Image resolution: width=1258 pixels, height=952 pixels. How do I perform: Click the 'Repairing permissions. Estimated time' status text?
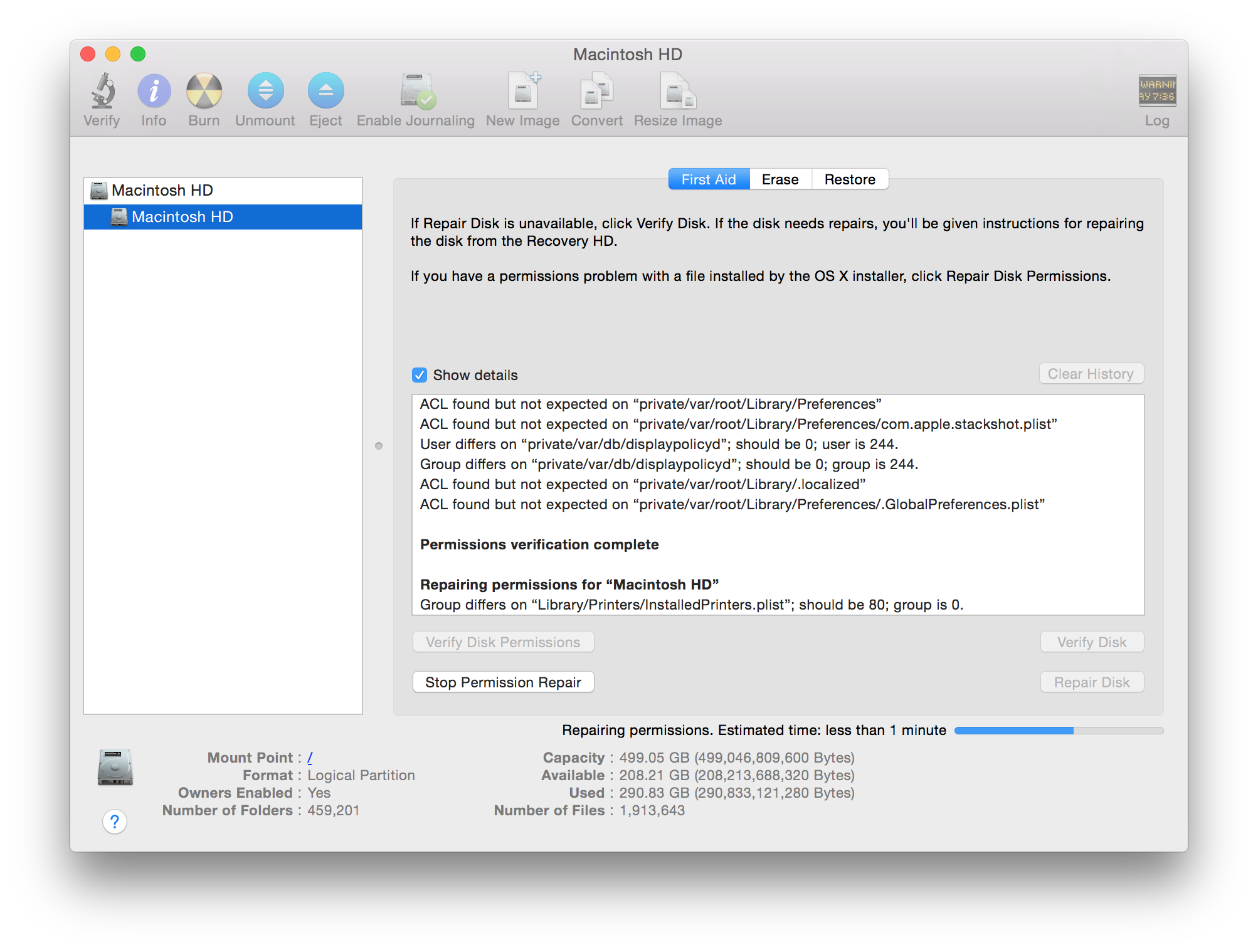click(754, 730)
